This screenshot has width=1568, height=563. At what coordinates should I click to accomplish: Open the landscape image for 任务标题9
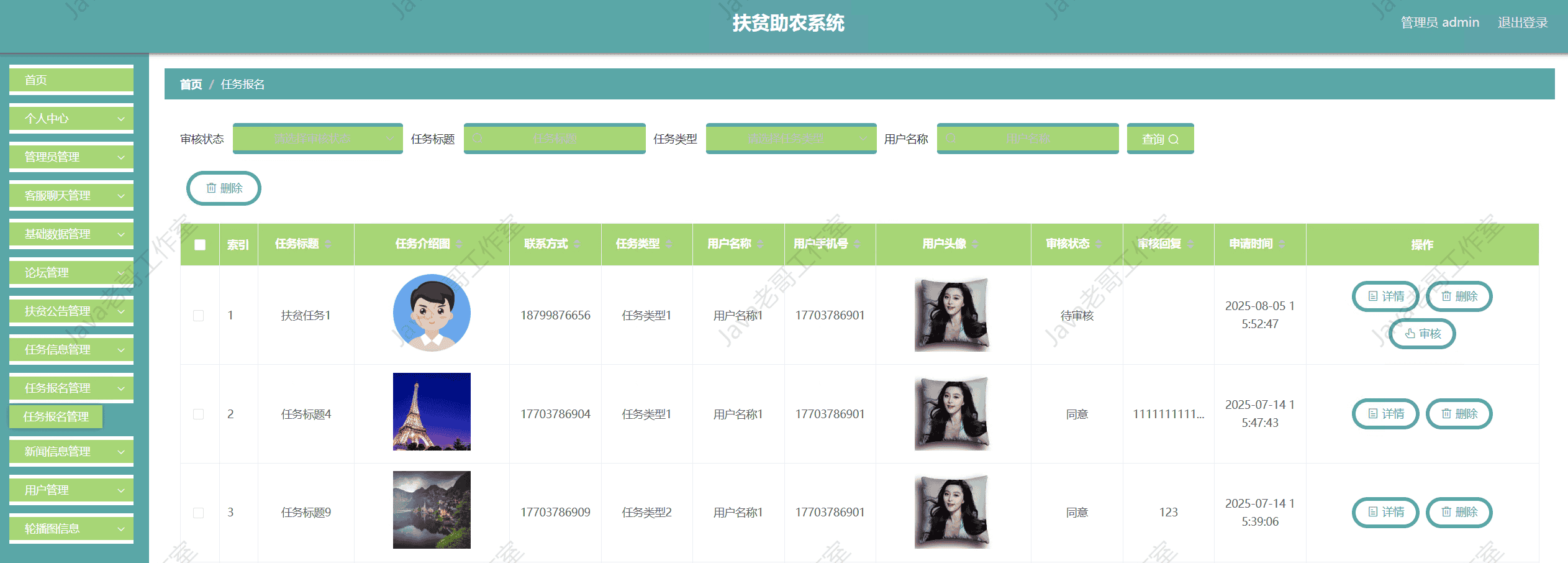(432, 510)
